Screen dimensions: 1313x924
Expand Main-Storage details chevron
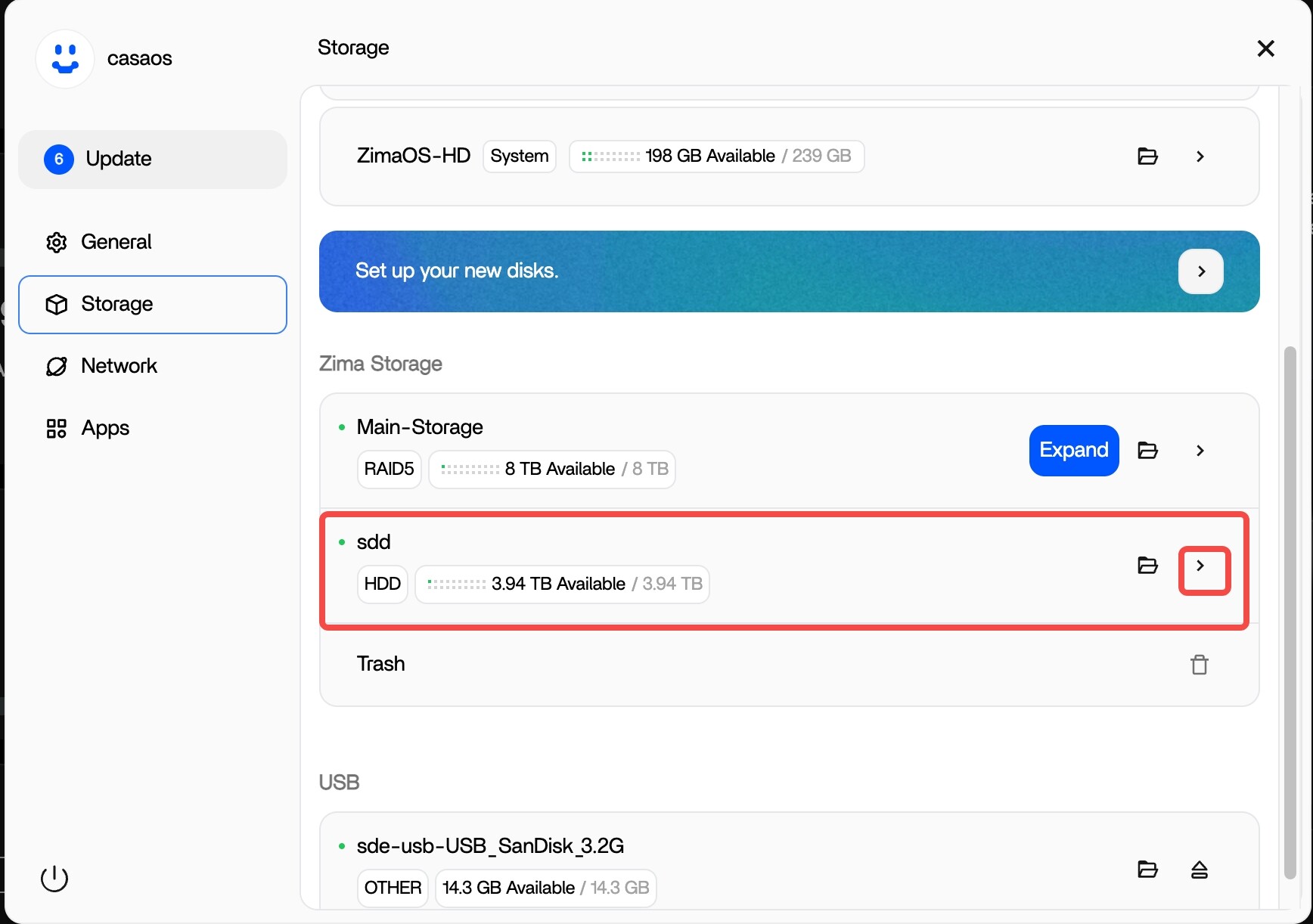(x=1200, y=451)
